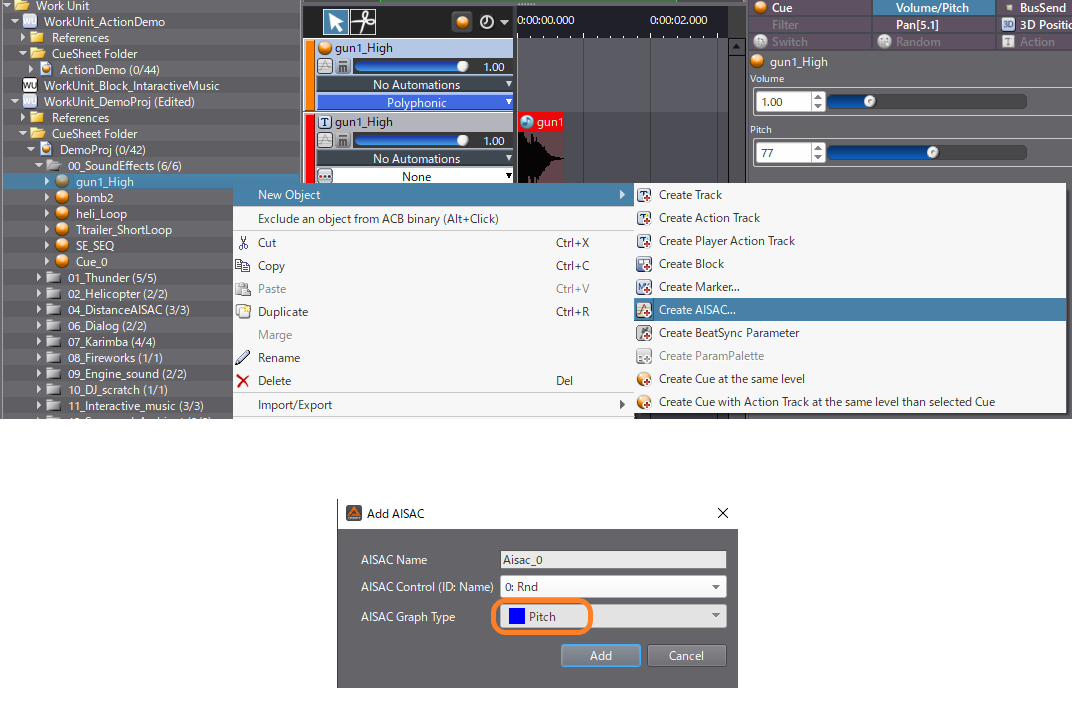
Task: Adjust the Cue gun1_High volume slider
Action: pyautogui.click(x=411, y=66)
